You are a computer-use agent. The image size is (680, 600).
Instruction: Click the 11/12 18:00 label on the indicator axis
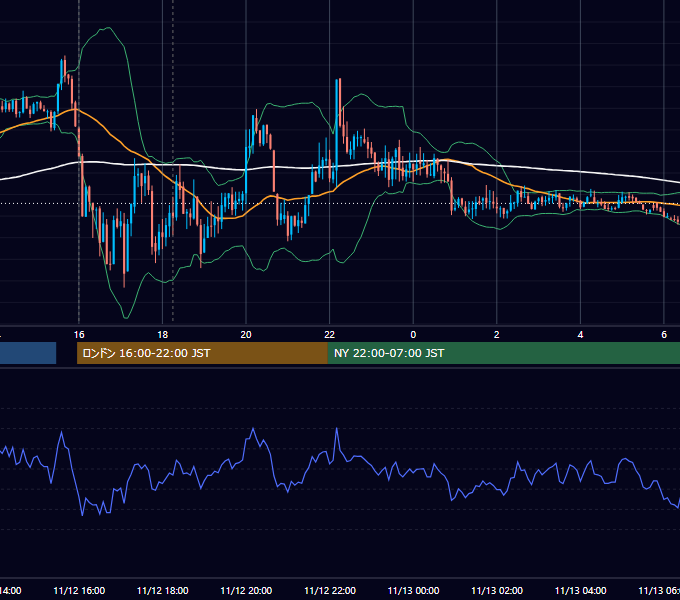click(x=163, y=591)
